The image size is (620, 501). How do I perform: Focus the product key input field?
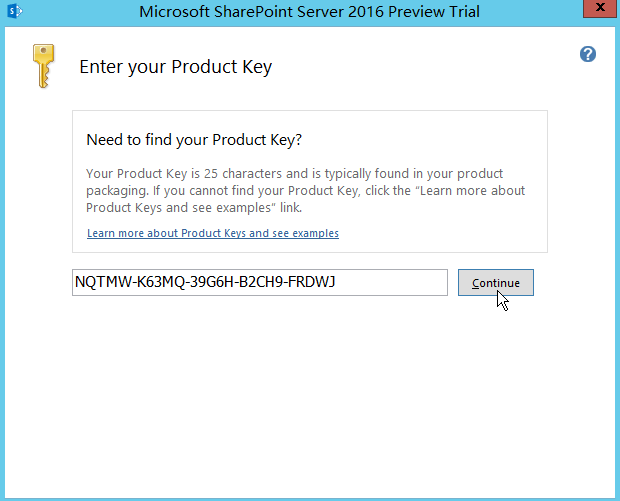tap(259, 283)
